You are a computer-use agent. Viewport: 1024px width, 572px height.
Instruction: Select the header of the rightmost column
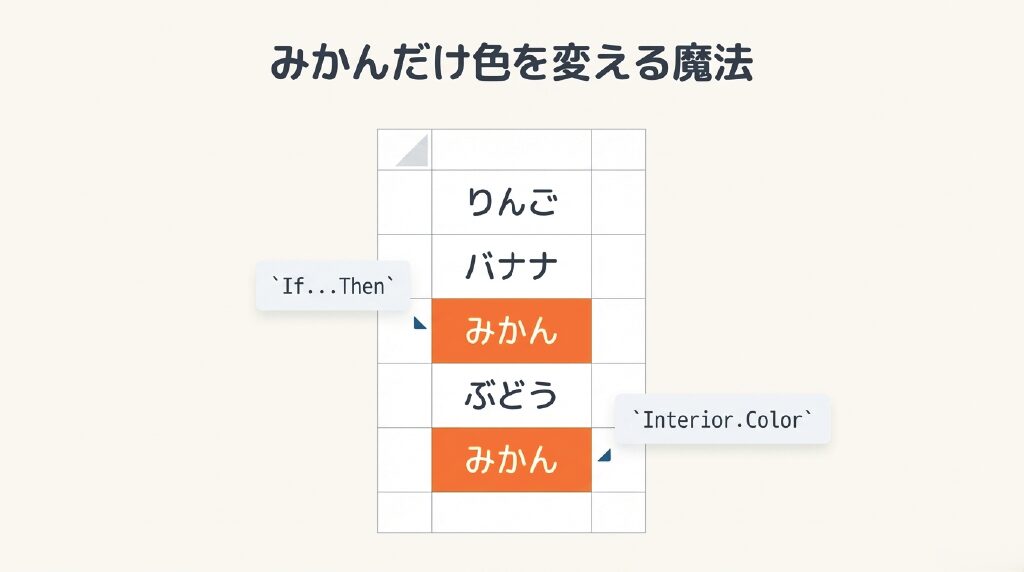tap(619, 150)
